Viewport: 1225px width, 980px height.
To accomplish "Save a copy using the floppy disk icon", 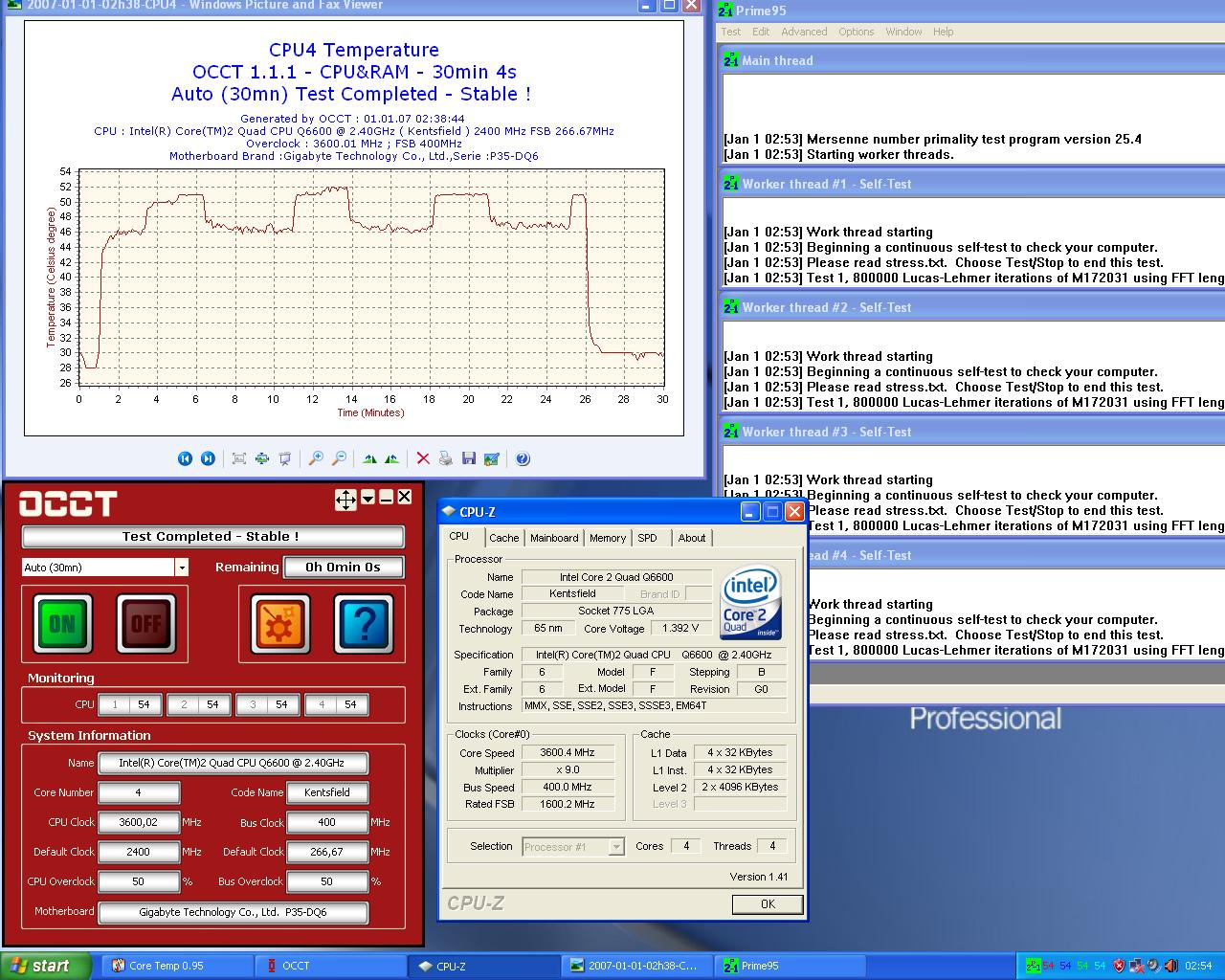I will 469,459.
